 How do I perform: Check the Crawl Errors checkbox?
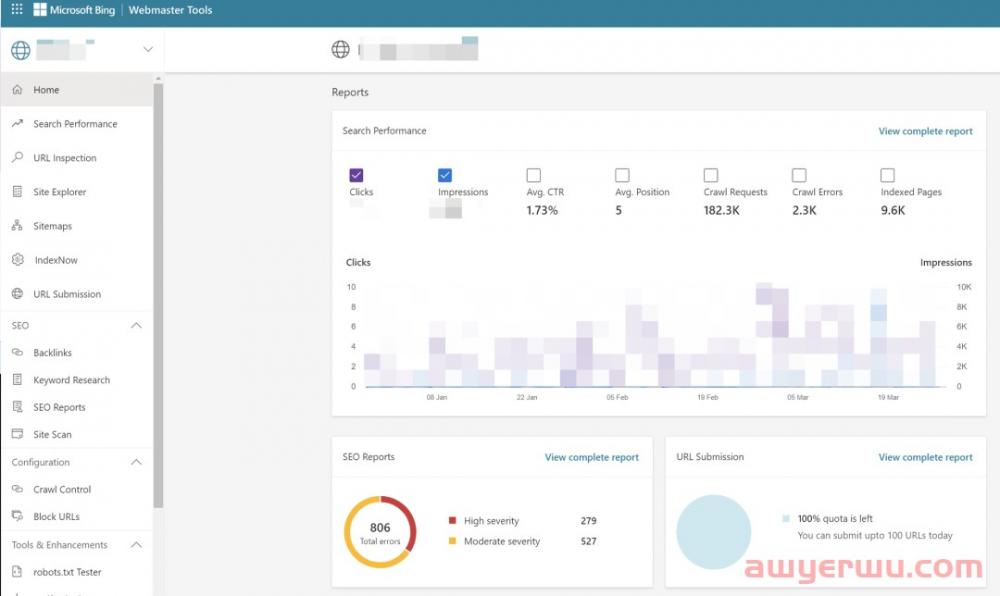[x=799, y=175]
